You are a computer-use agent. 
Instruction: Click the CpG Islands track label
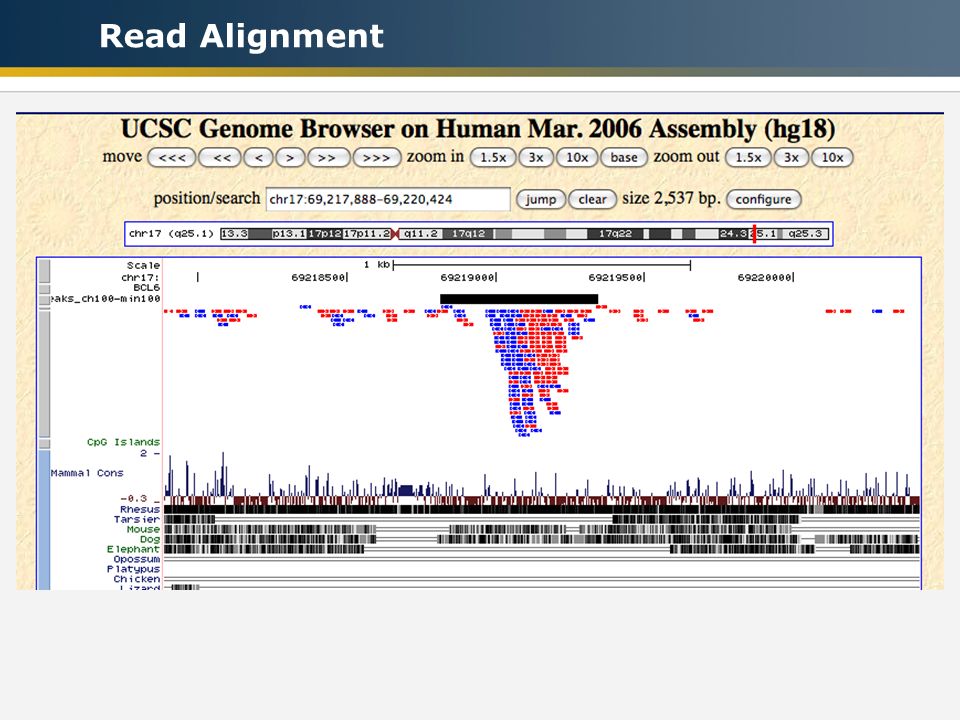pyautogui.click(x=123, y=442)
